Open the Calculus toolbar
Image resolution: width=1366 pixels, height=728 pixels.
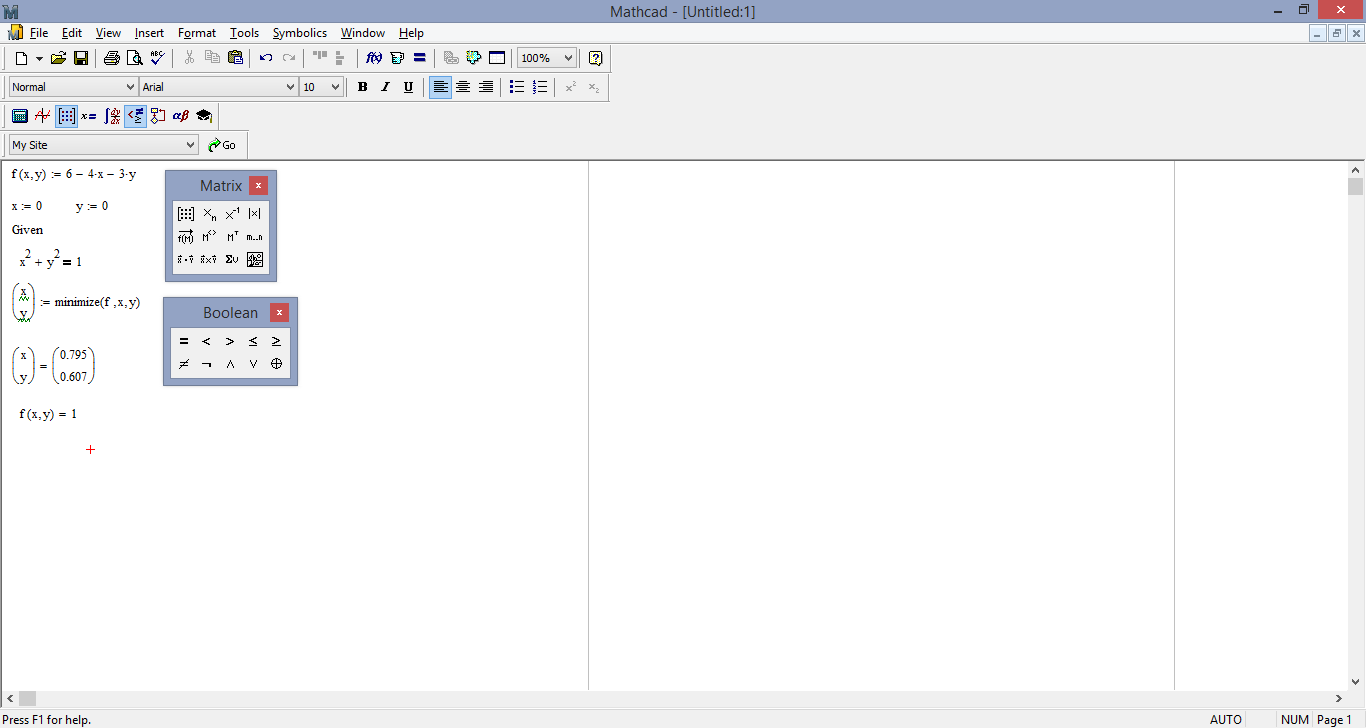tap(112, 116)
